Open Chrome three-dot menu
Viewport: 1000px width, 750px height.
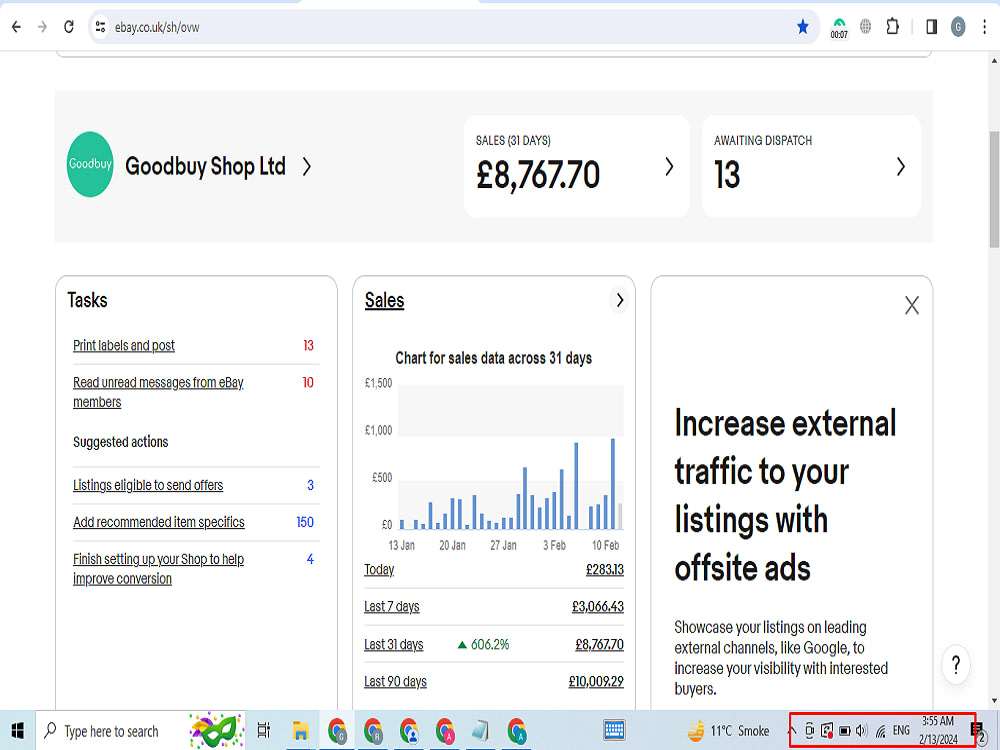coord(985,27)
